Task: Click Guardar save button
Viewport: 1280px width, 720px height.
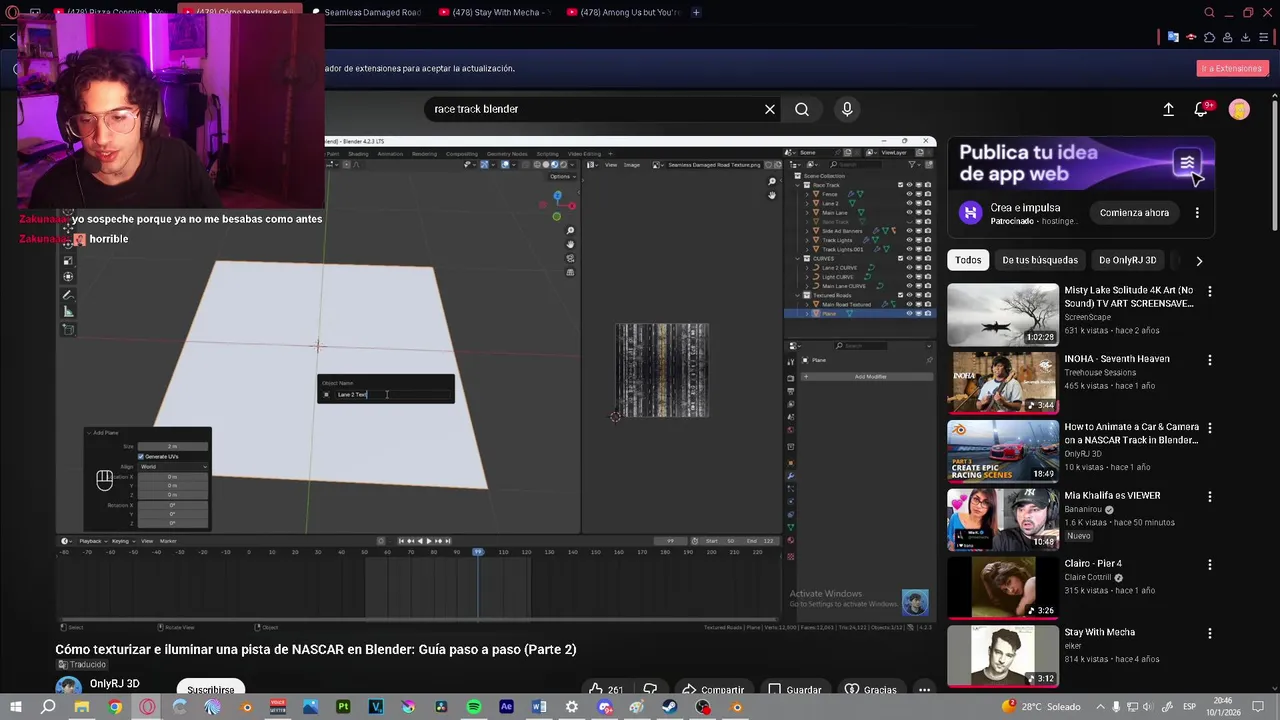Action: 795,689
